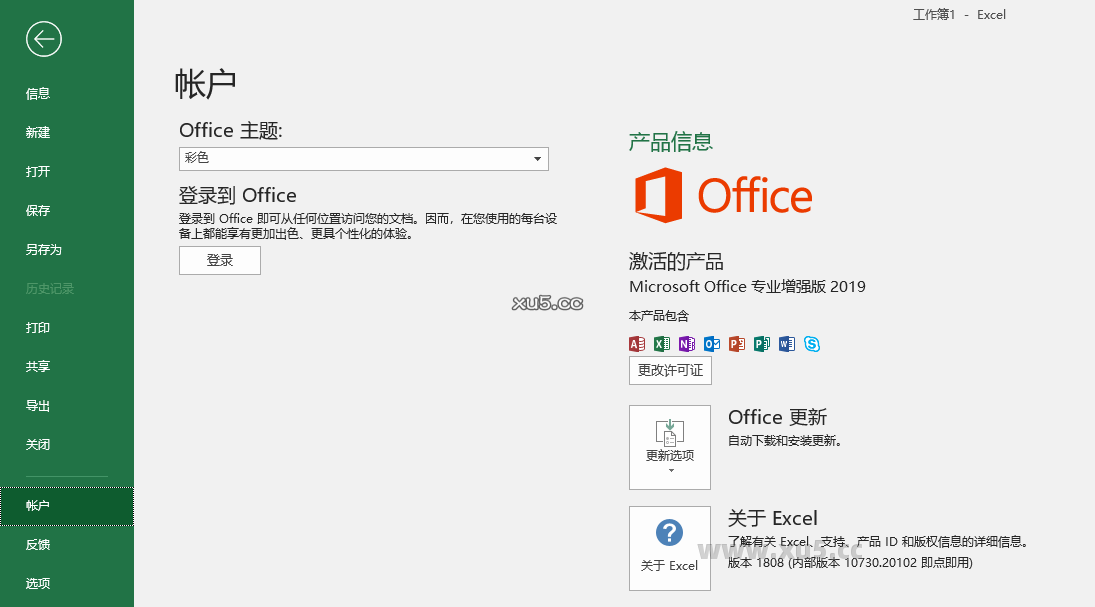The width and height of the screenshot is (1095, 607).
Task: Click the Skype application icon
Action: tap(812, 344)
